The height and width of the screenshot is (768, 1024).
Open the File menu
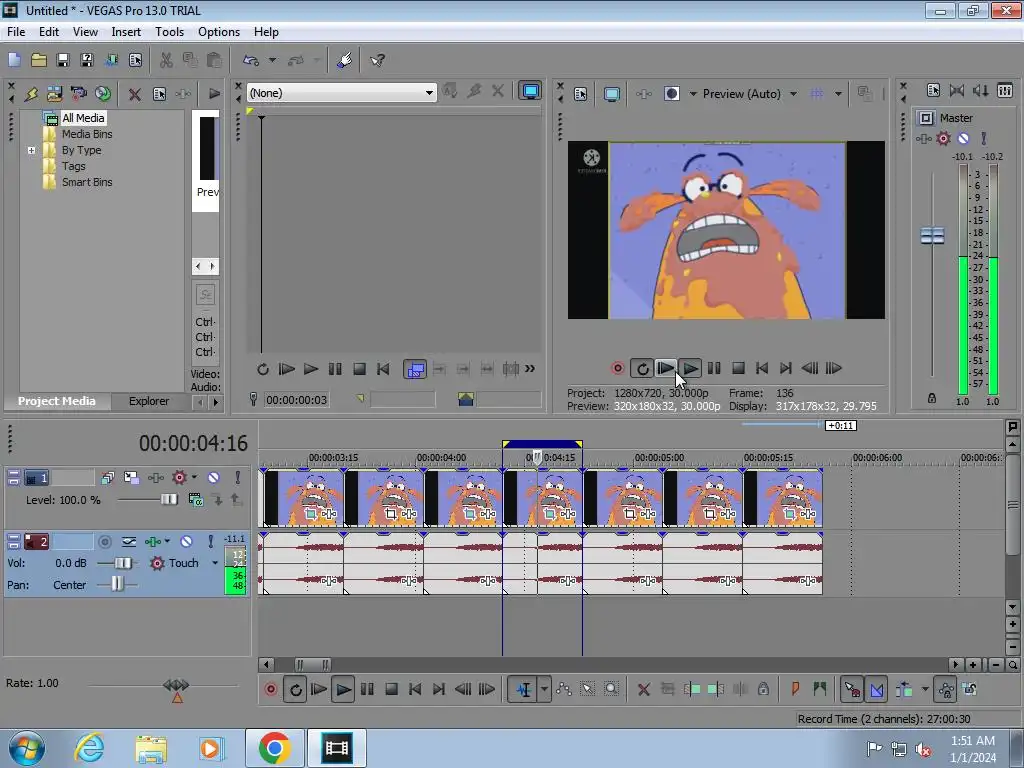pyautogui.click(x=16, y=31)
